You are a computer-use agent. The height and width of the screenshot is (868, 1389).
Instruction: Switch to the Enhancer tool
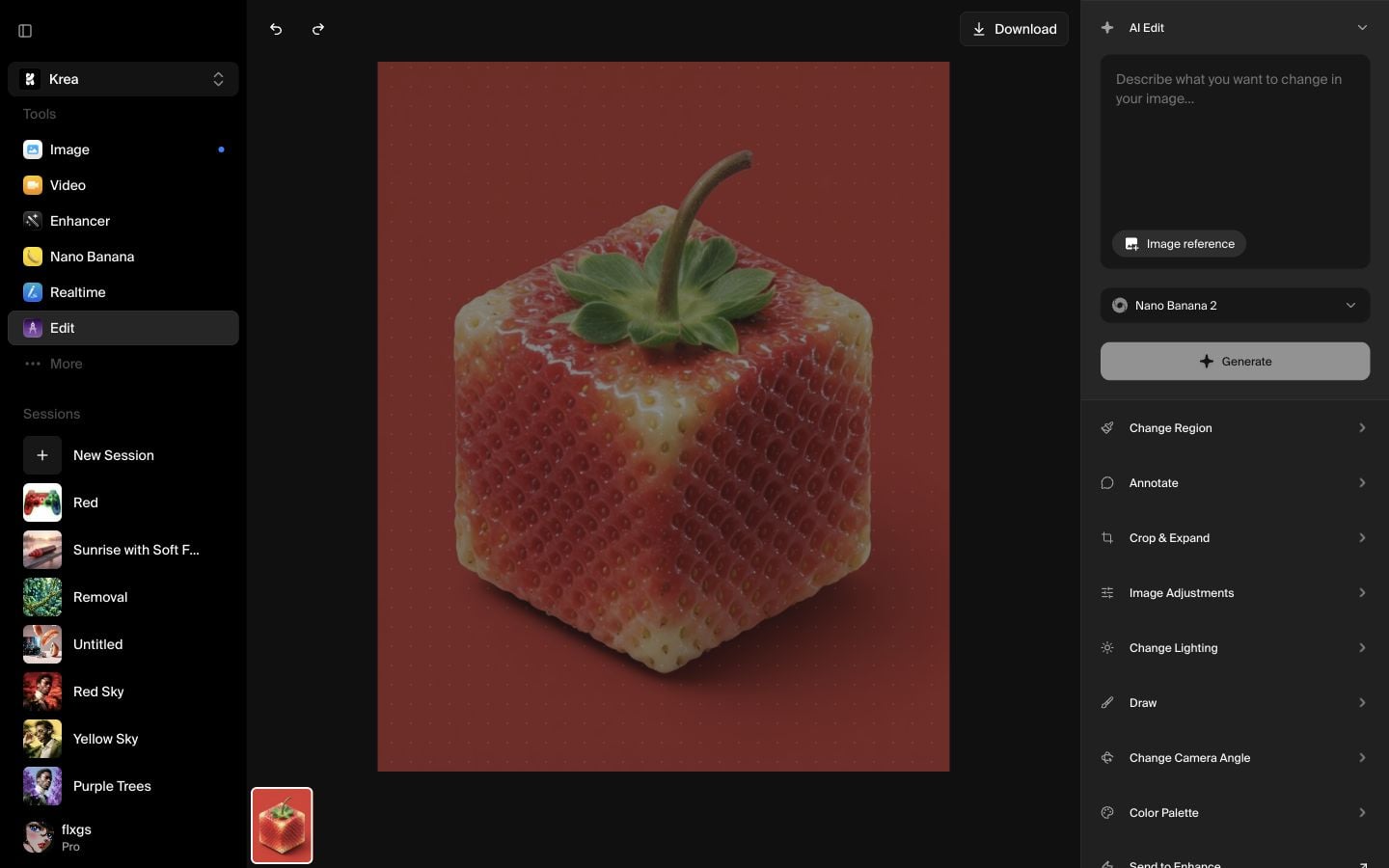coord(123,221)
